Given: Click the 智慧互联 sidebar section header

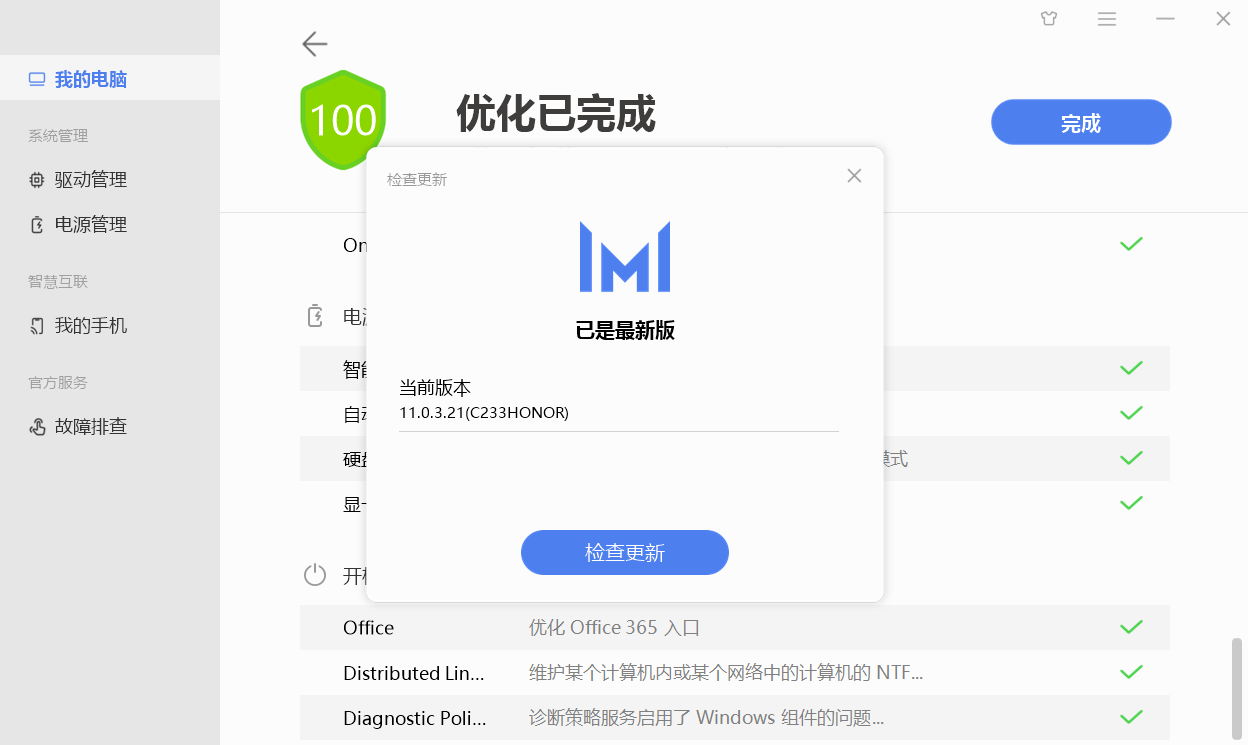Looking at the screenshot, I should tap(58, 282).
